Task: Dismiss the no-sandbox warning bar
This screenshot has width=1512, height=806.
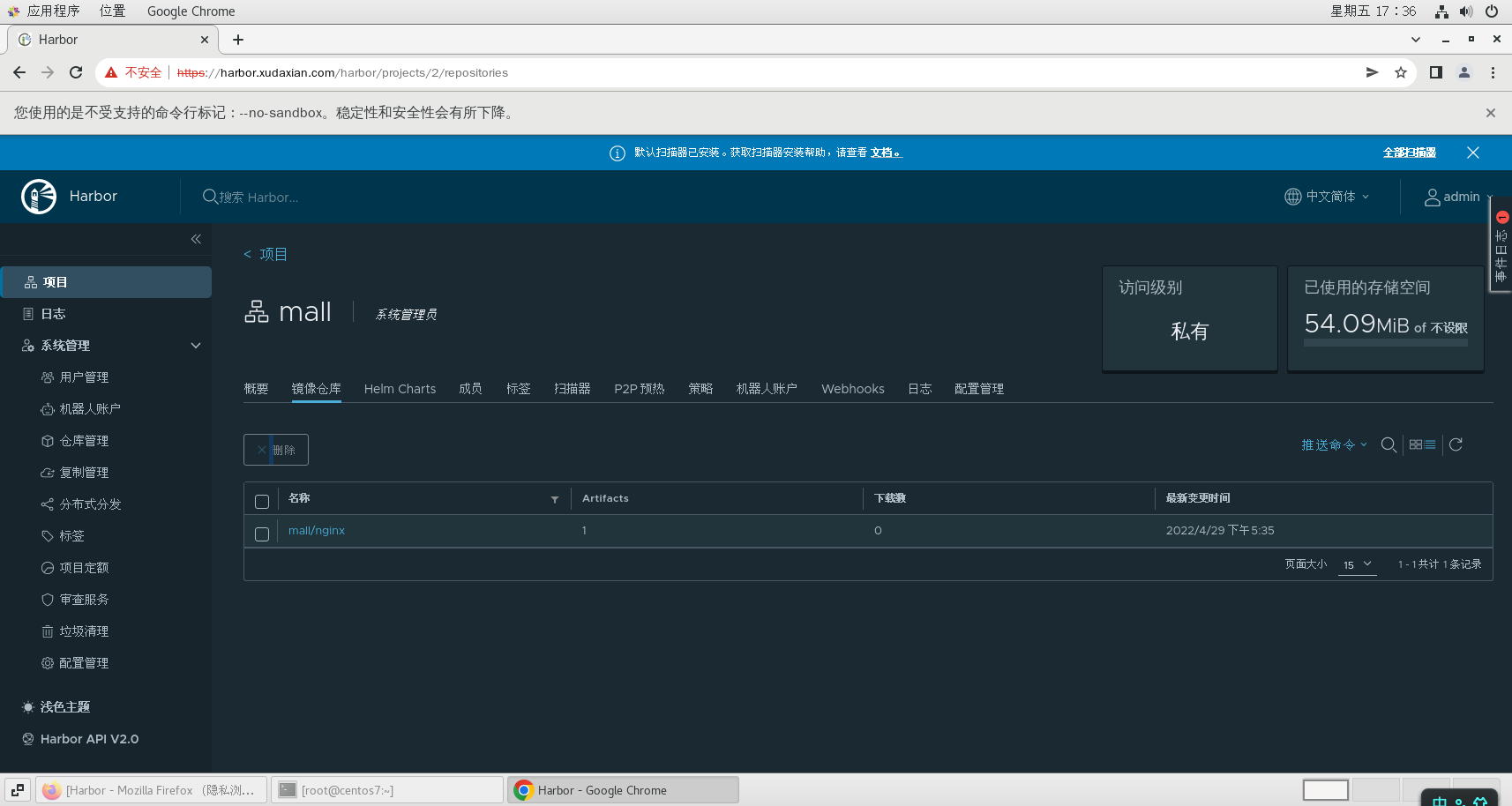Action: point(1491,113)
